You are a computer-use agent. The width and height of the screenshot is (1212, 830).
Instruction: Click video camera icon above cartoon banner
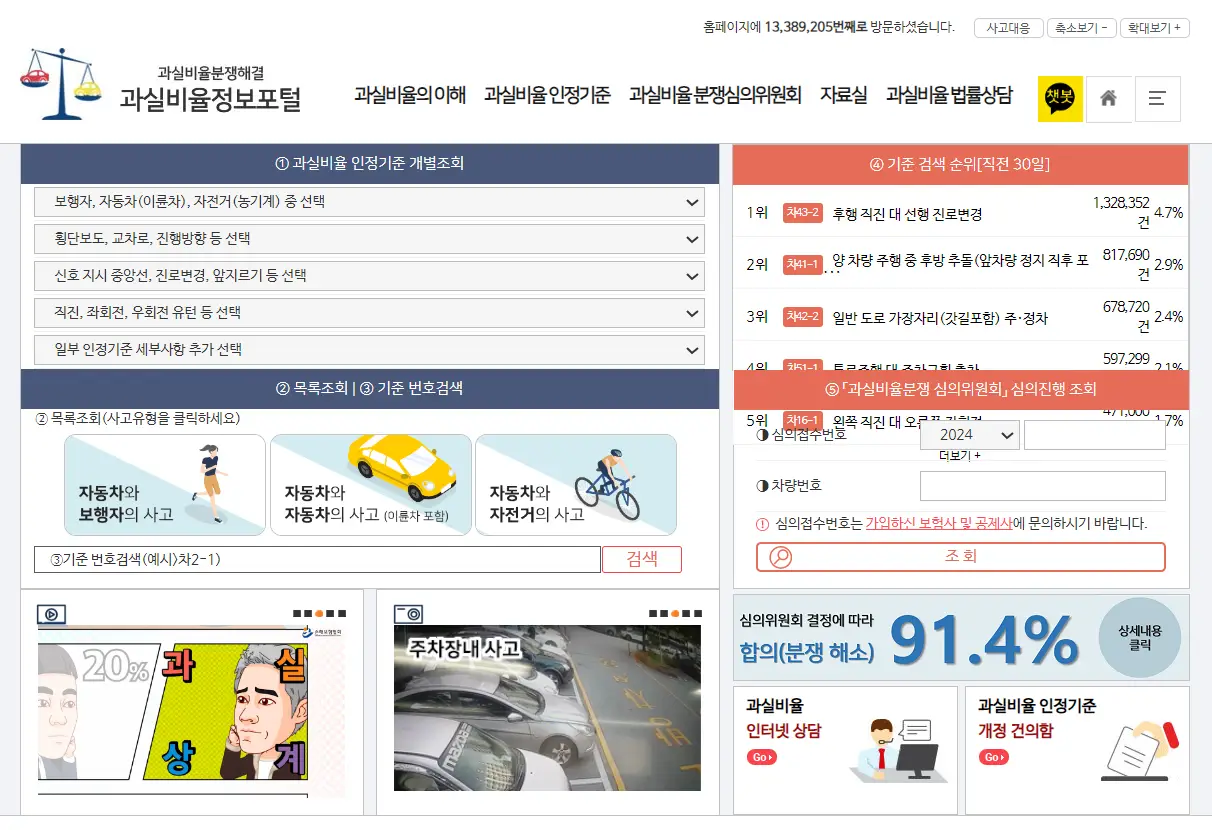[52, 614]
